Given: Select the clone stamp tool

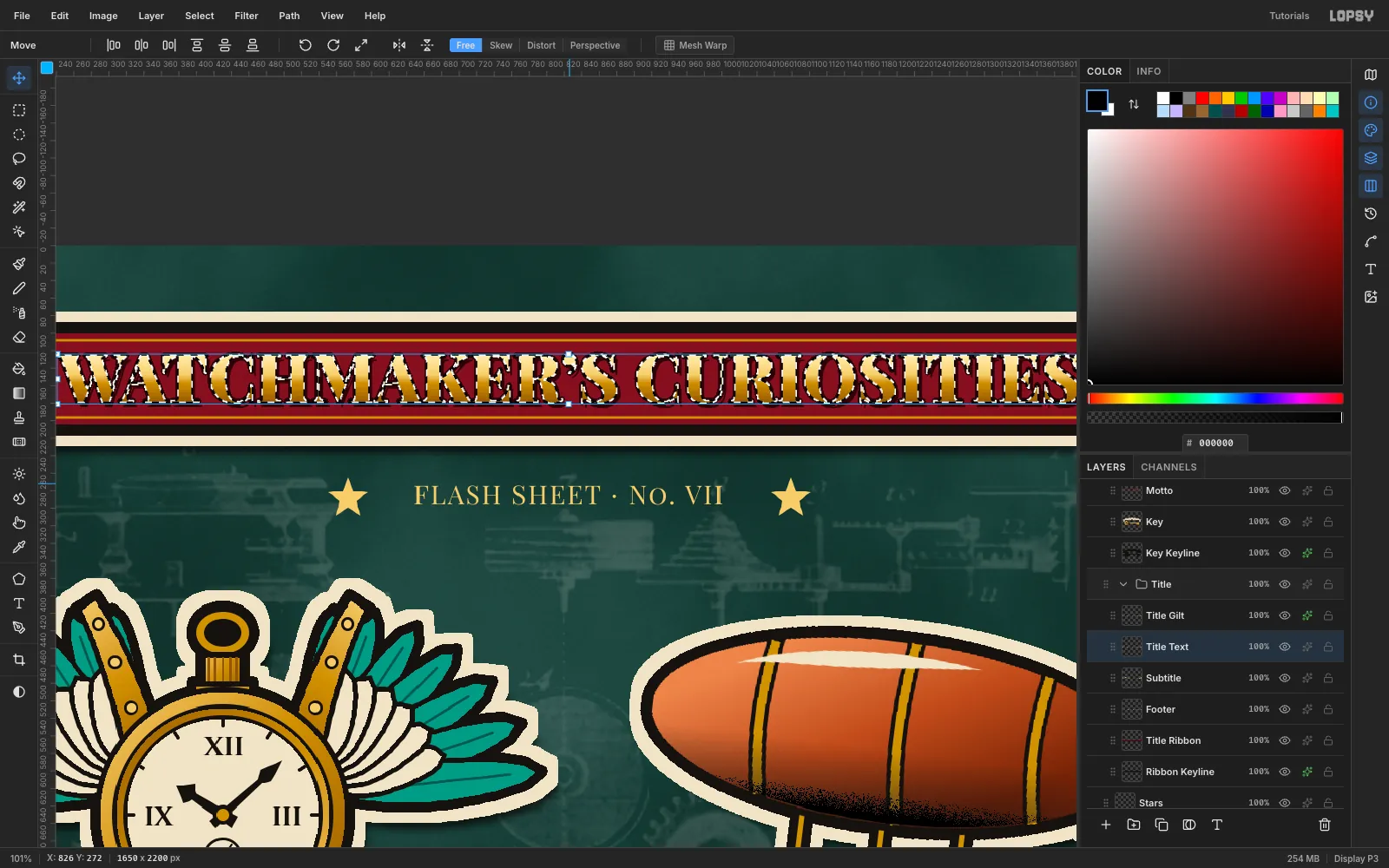Looking at the screenshot, I should (x=19, y=418).
